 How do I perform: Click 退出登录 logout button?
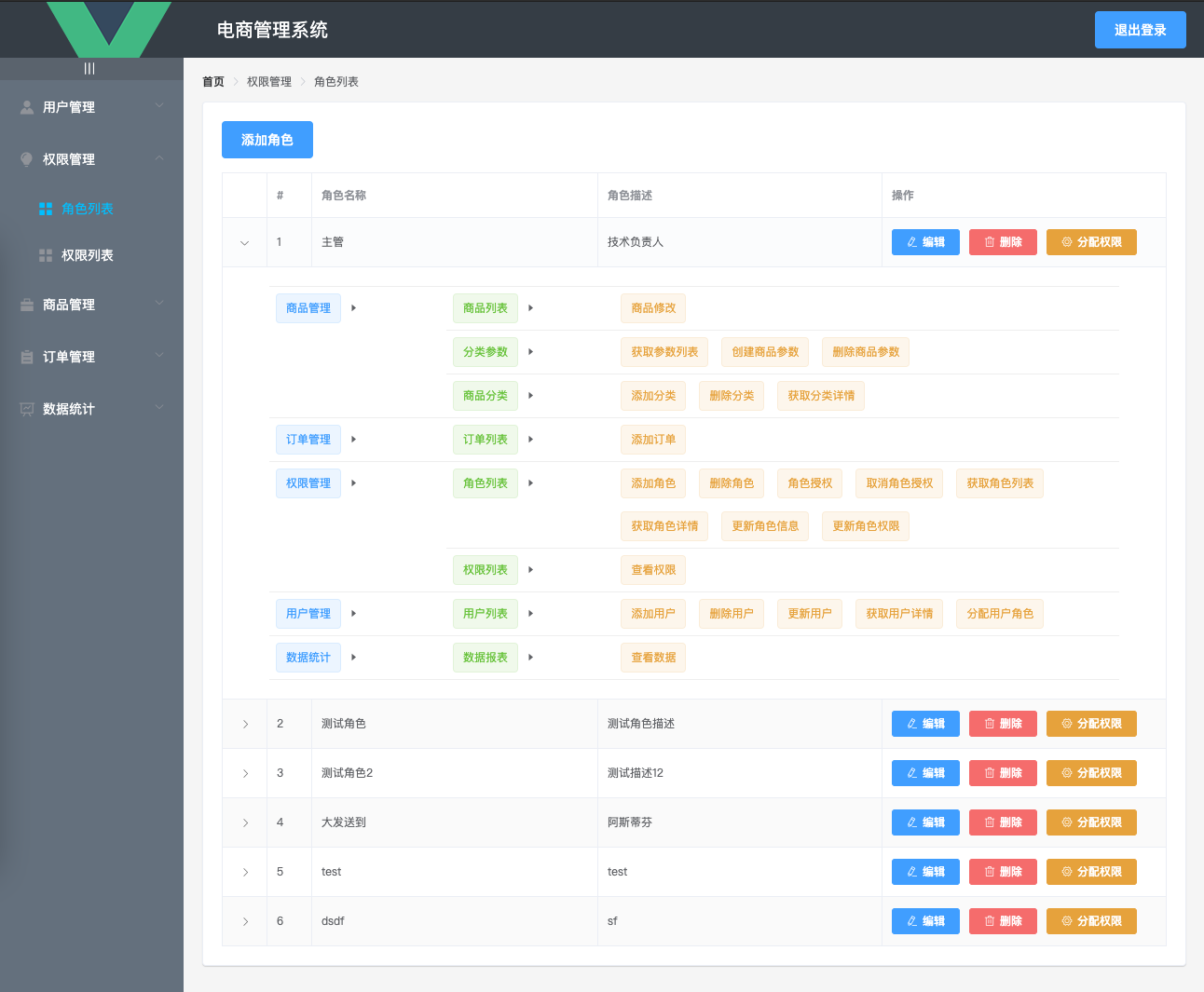coord(1141,30)
